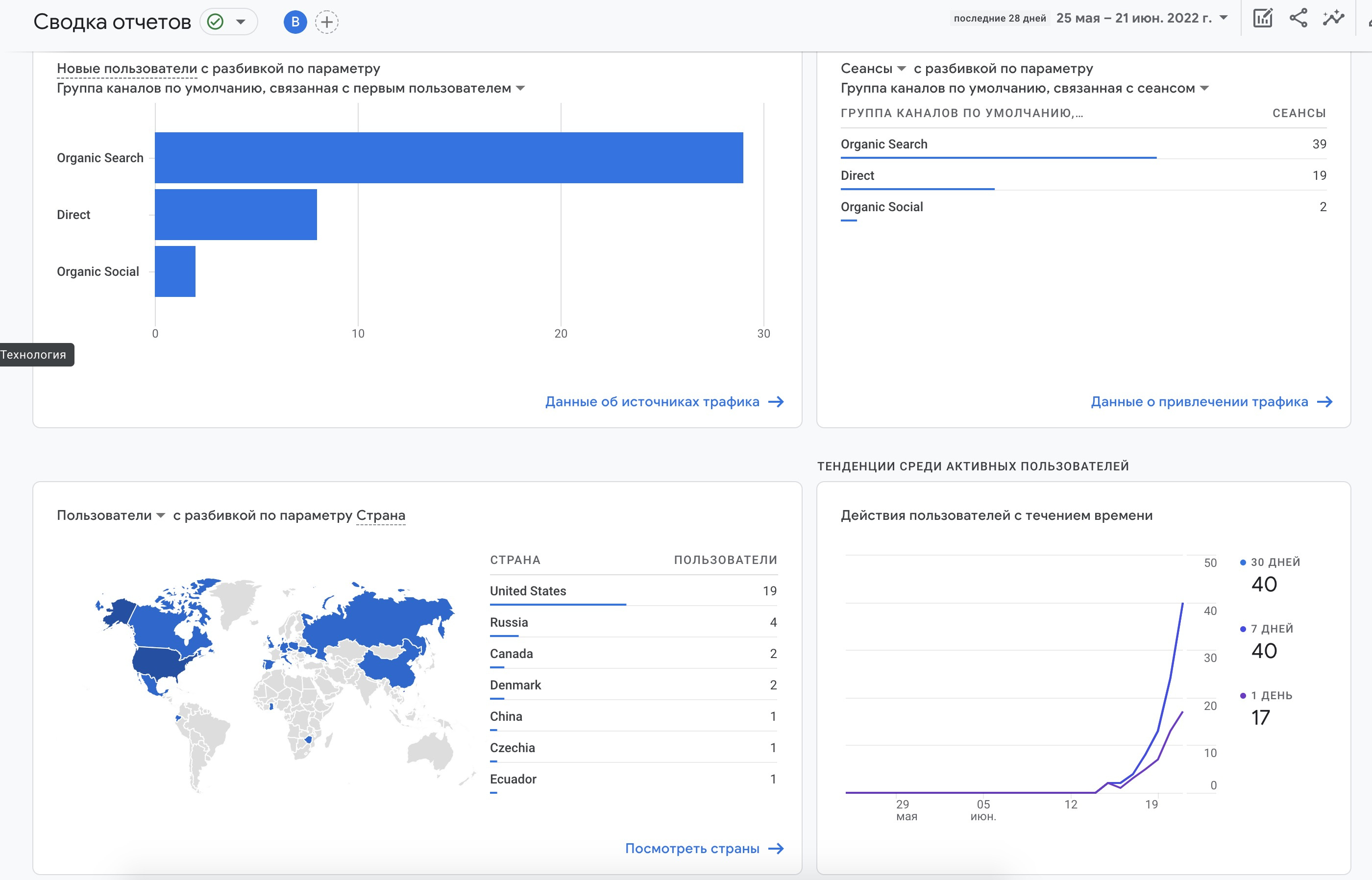
Task: Click the Organic Search bar in chart
Action: point(448,158)
